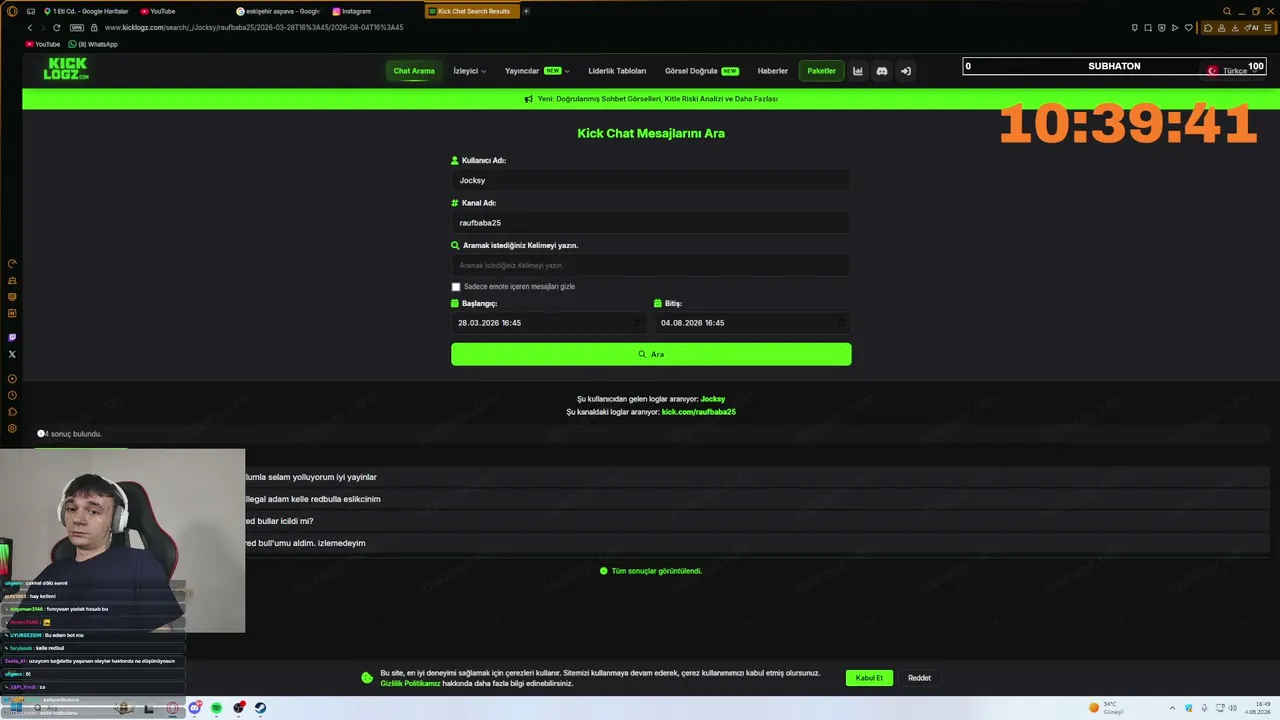Image resolution: width=1280 pixels, height=720 pixels.
Task: Click the Kanal Adı input field
Action: click(x=651, y=223)
